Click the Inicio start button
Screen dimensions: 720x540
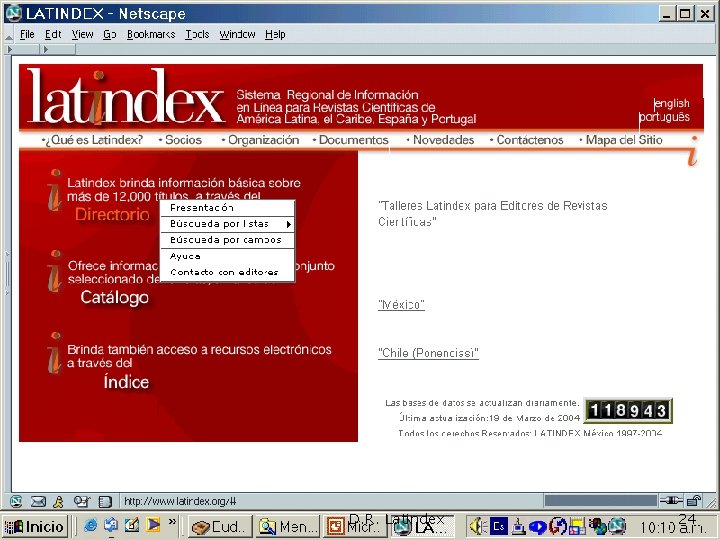tap(35, 526)
